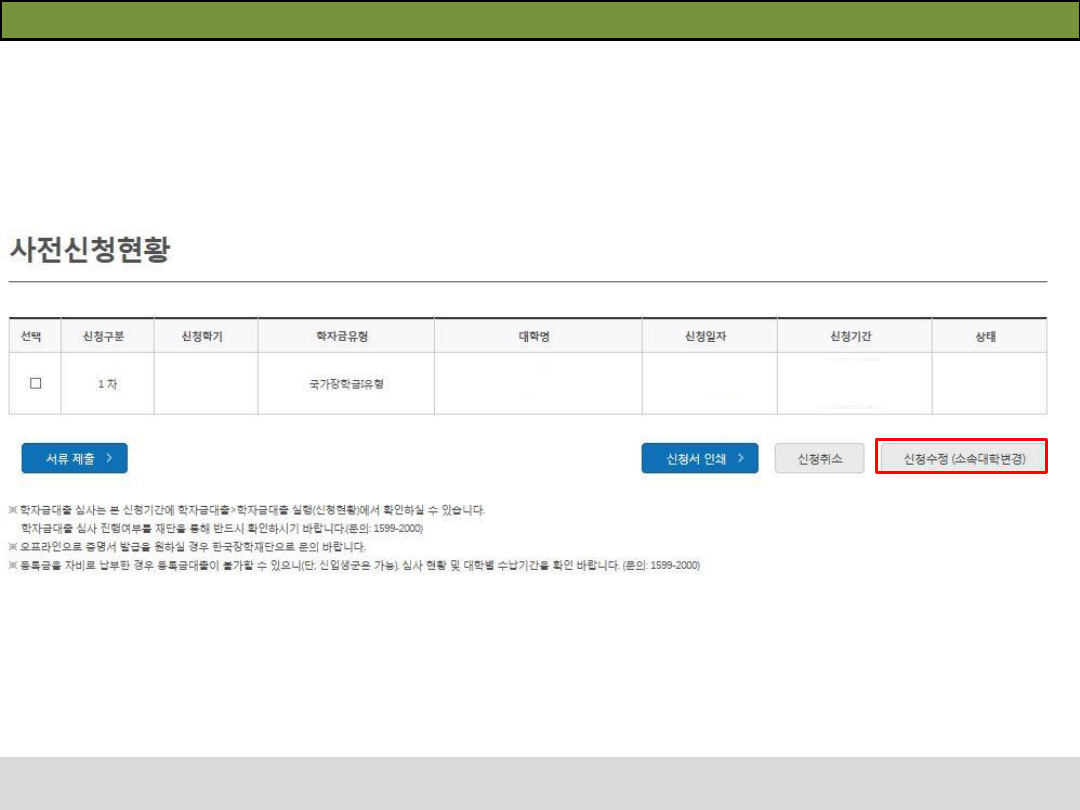Tick the checkbox in the 1차 application row
Screen dimensions: 1080x810
click(x=36, y=383)
